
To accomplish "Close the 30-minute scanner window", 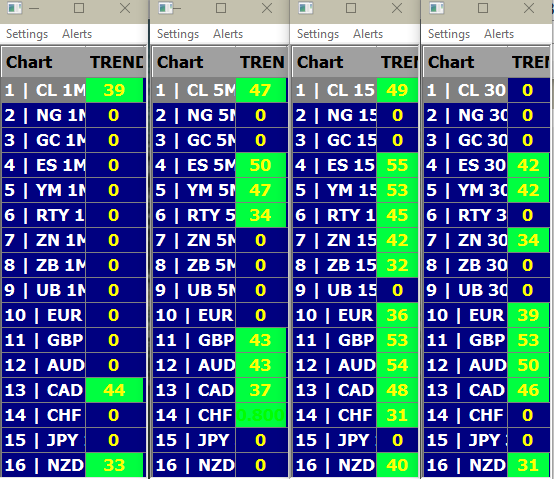I will [x=529, y=8].
